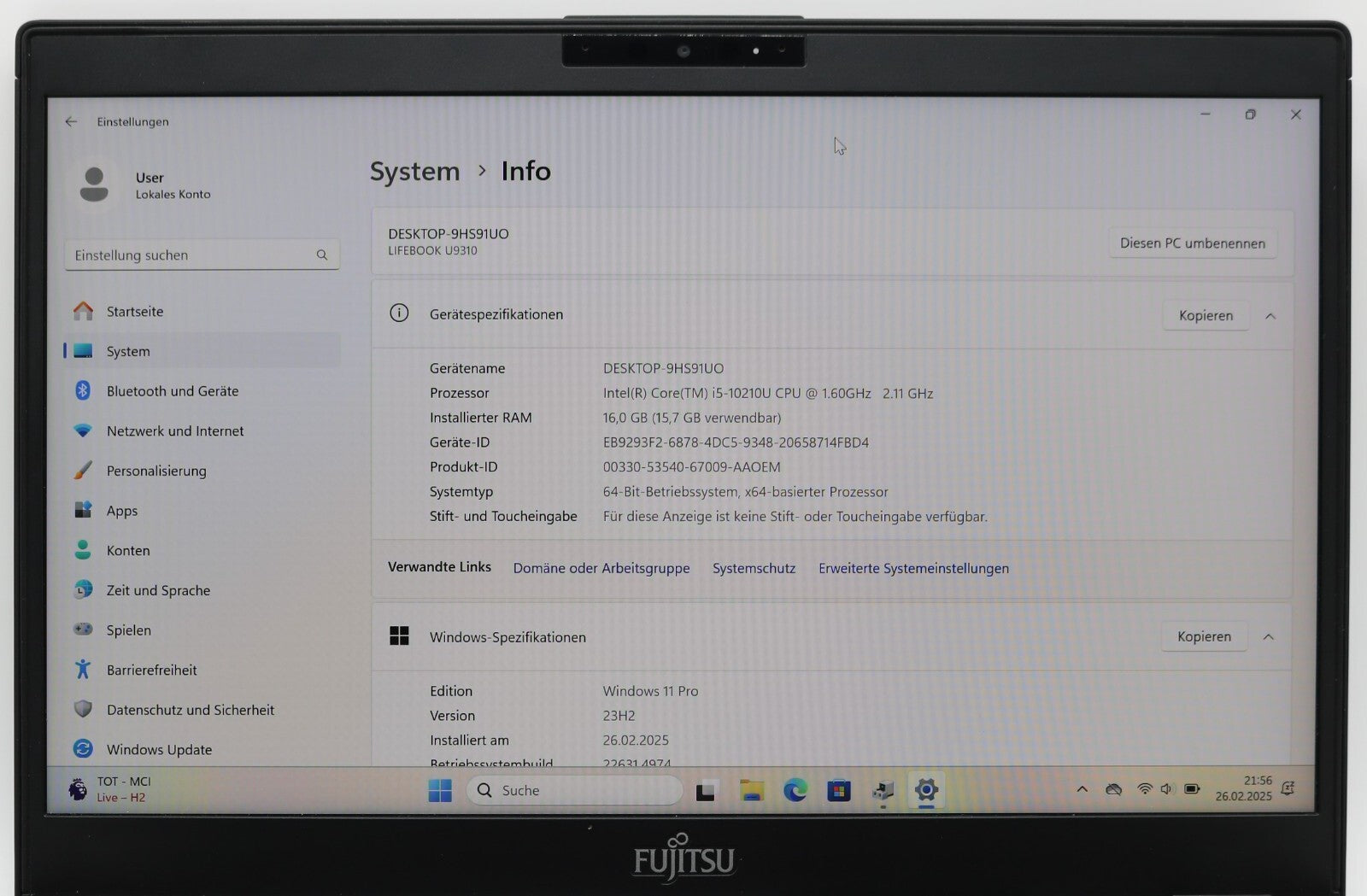
Task: Select the Netzwerk und Internet icon
Action: 83,430
